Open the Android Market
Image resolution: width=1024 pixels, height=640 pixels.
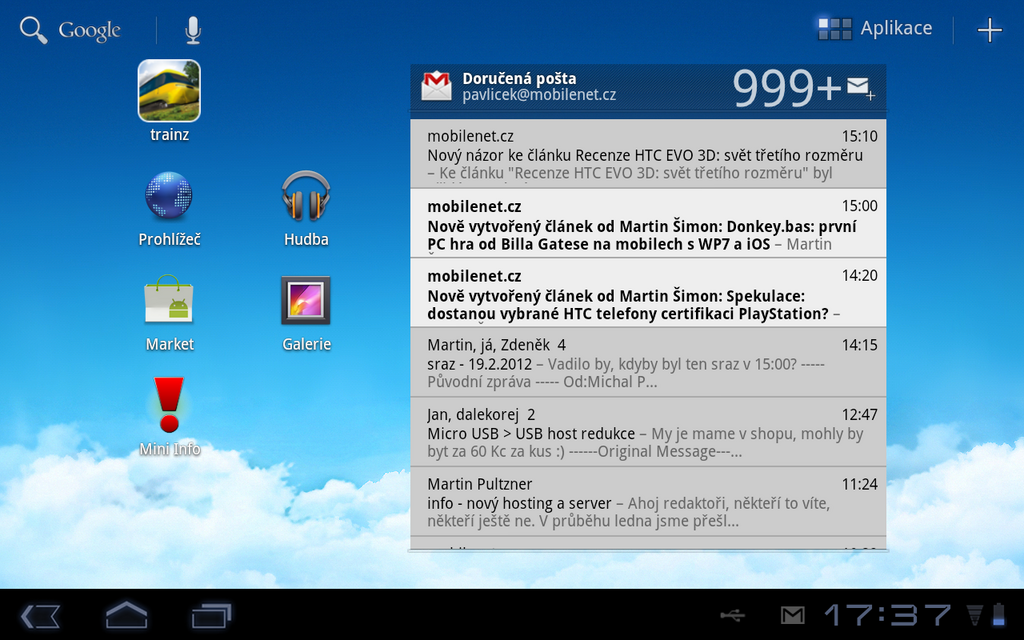tap(168, 301)
